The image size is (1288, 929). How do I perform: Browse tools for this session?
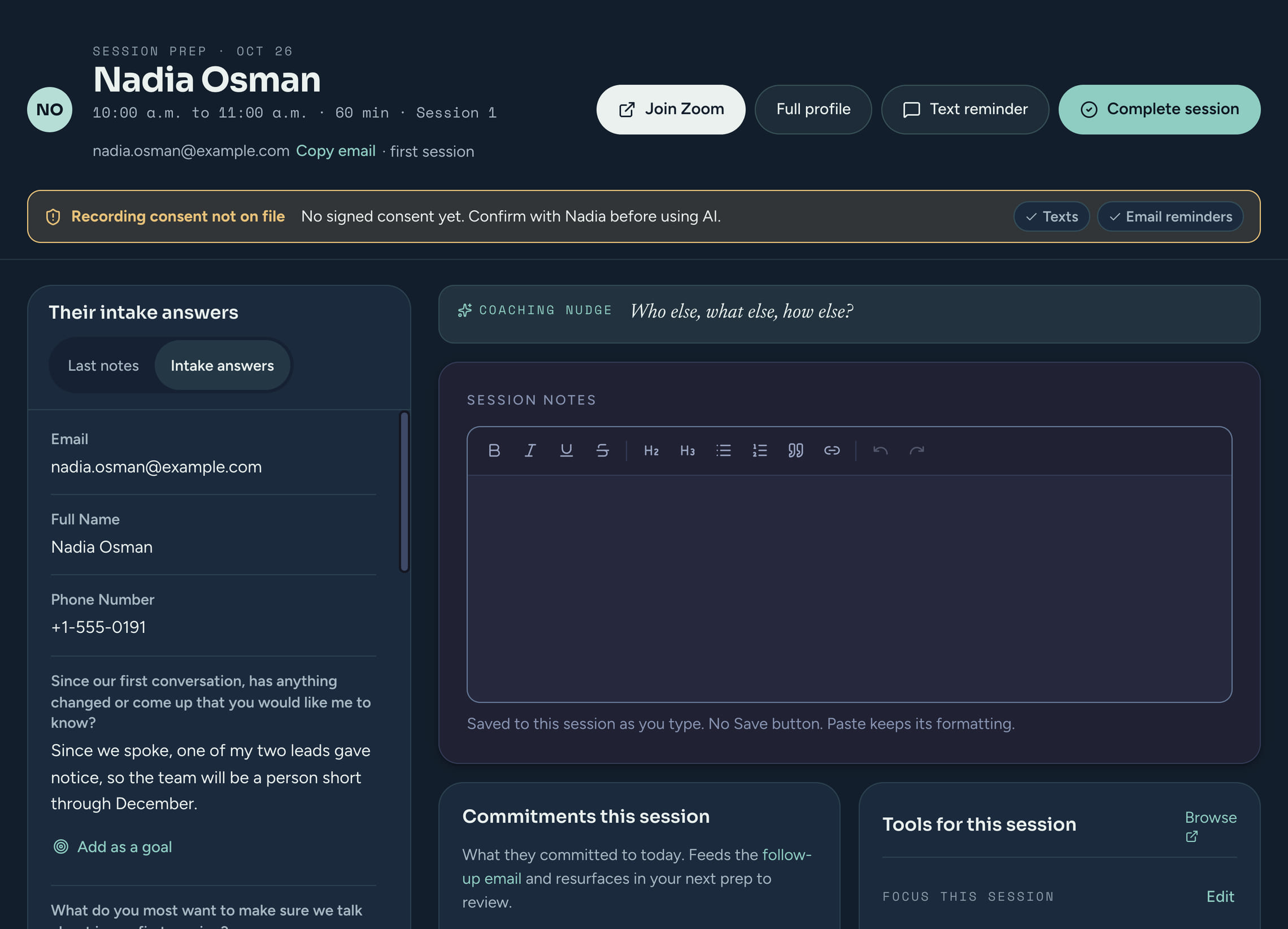pyautogui.click(x=1210, y=826)
